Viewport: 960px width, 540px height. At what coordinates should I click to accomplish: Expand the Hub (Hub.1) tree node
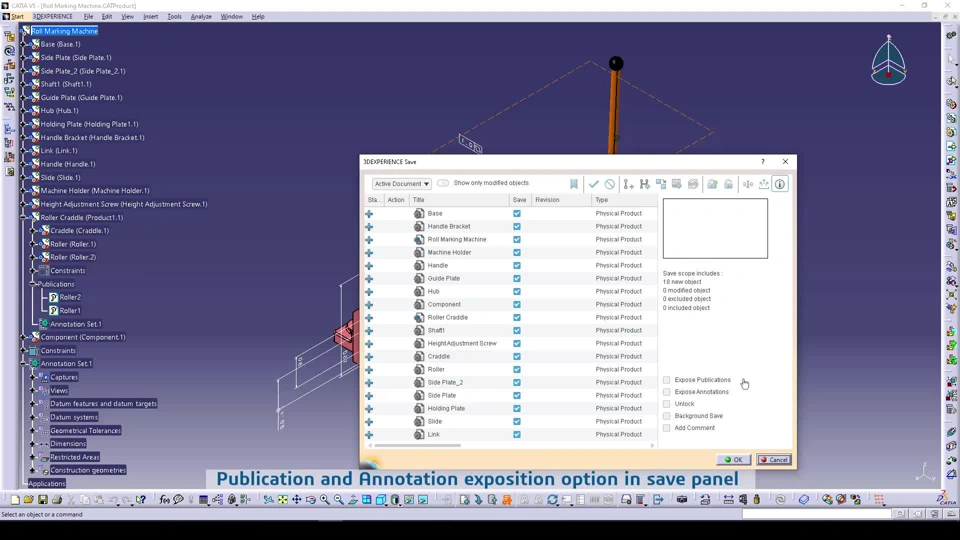[24, 111]
